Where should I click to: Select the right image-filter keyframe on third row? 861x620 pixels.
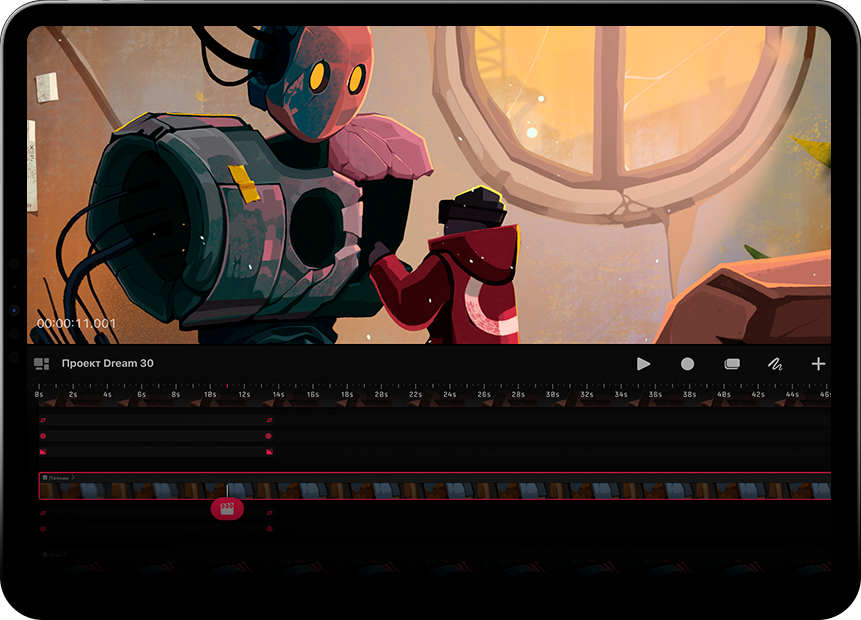pos(269,452)
